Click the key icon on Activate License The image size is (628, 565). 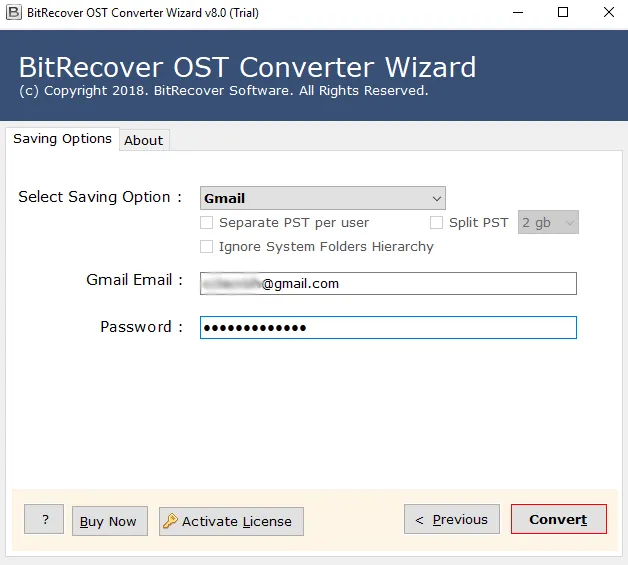[x=170, y=521]
